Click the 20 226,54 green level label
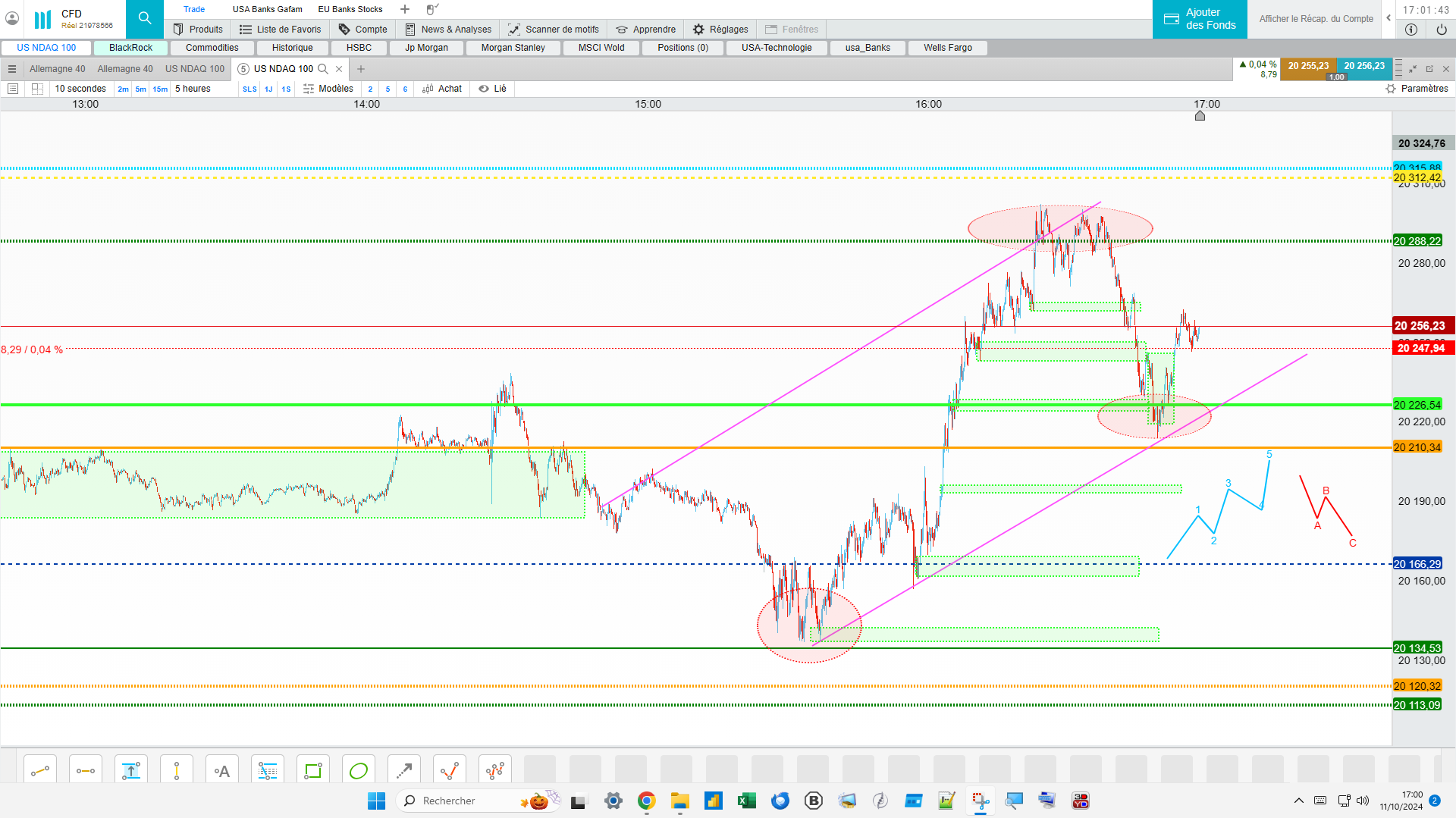Image resolution: width=1456 pixels, height=818 pixels. 1417,405
